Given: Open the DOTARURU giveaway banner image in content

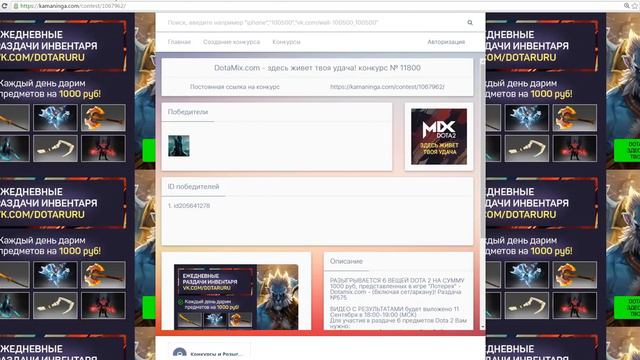Looking at the screenshot, I should [x=236, y=297].
